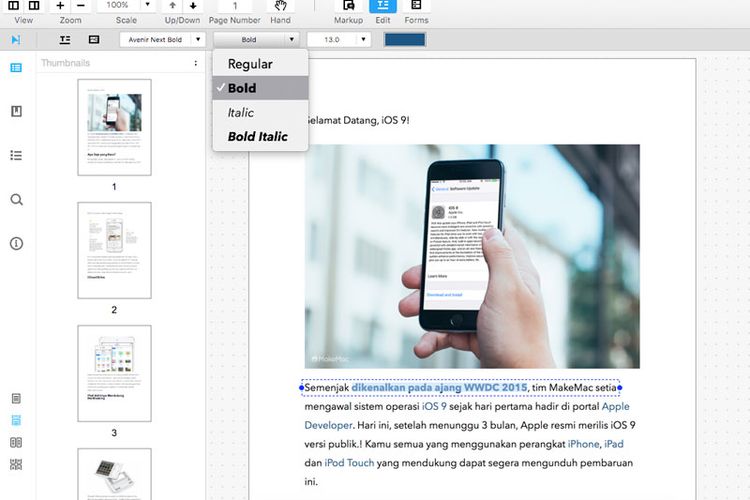750x500 pixels.
Task: Choose Regular from font style menu
Action: (261, 64)
